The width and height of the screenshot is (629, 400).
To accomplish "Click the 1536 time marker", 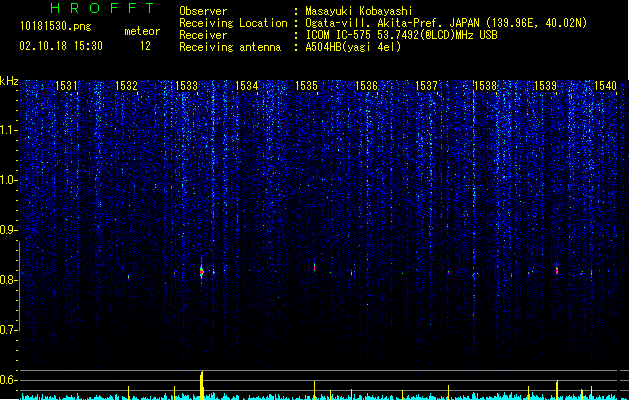I will 367,85.
